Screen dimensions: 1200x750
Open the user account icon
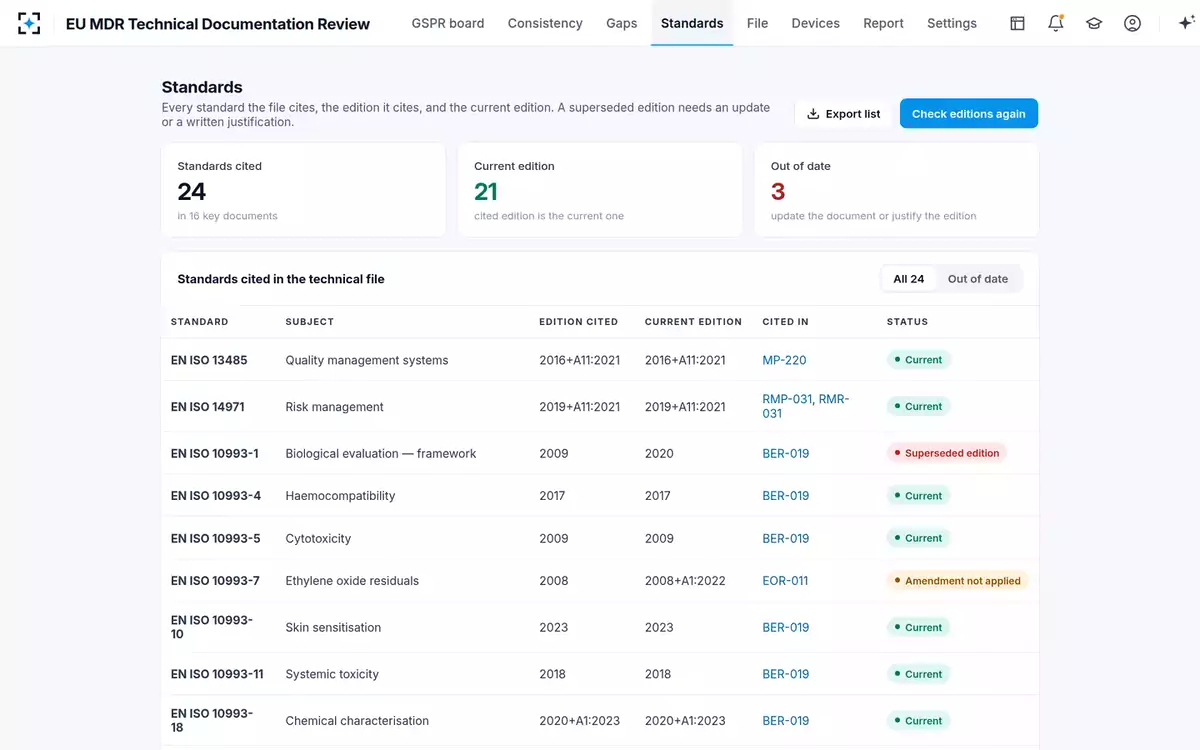[1132, 23]
